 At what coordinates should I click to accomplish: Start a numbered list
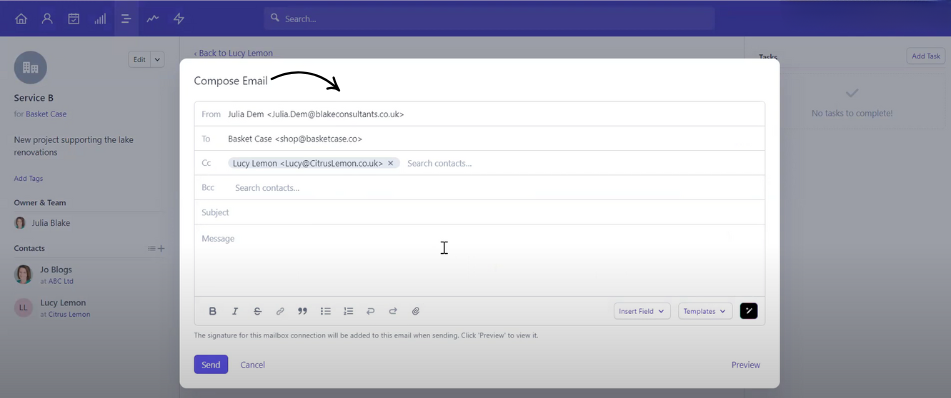tap(348, 311)
